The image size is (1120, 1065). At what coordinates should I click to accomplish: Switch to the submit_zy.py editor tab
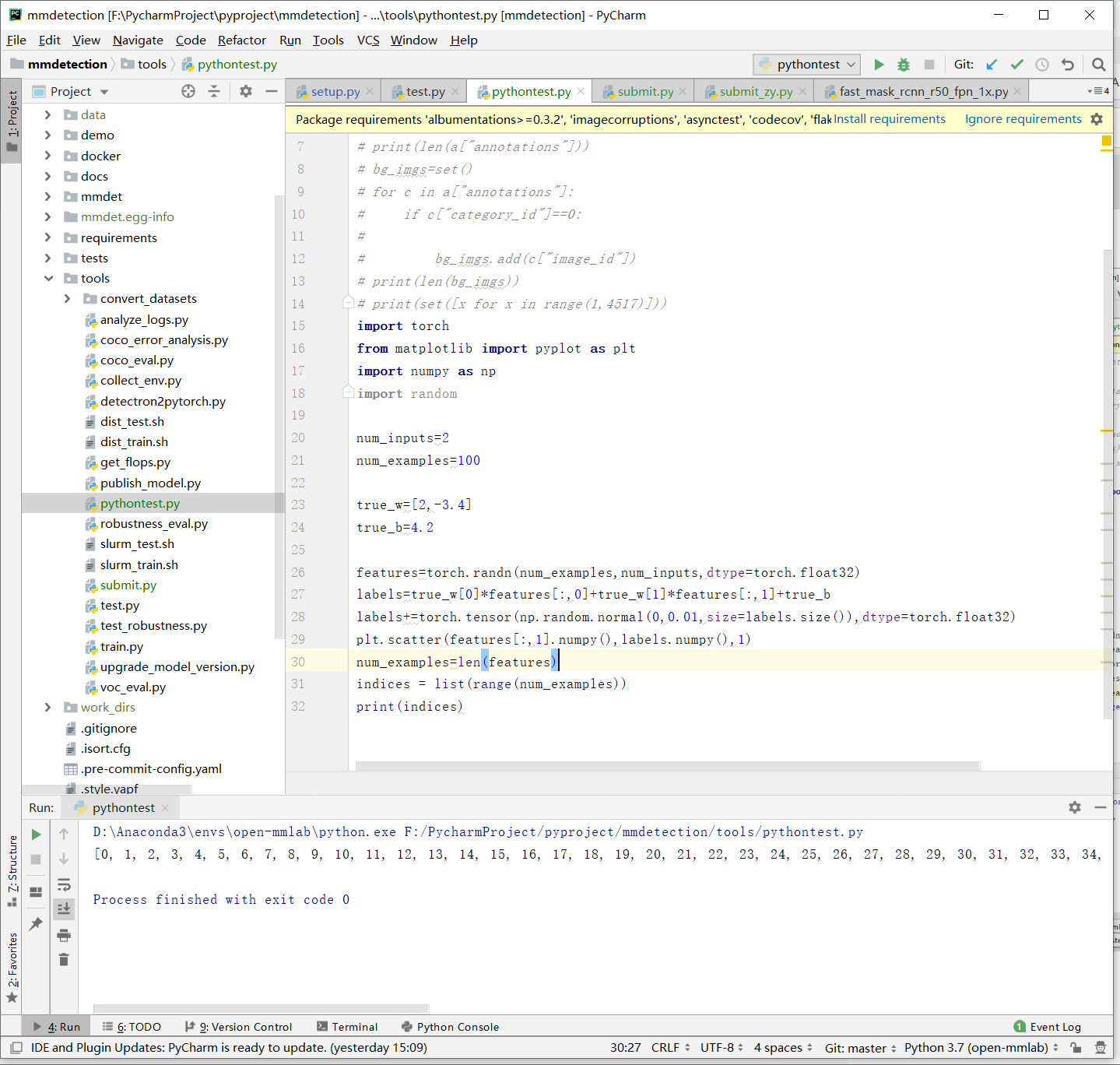[x=755, y=92]
